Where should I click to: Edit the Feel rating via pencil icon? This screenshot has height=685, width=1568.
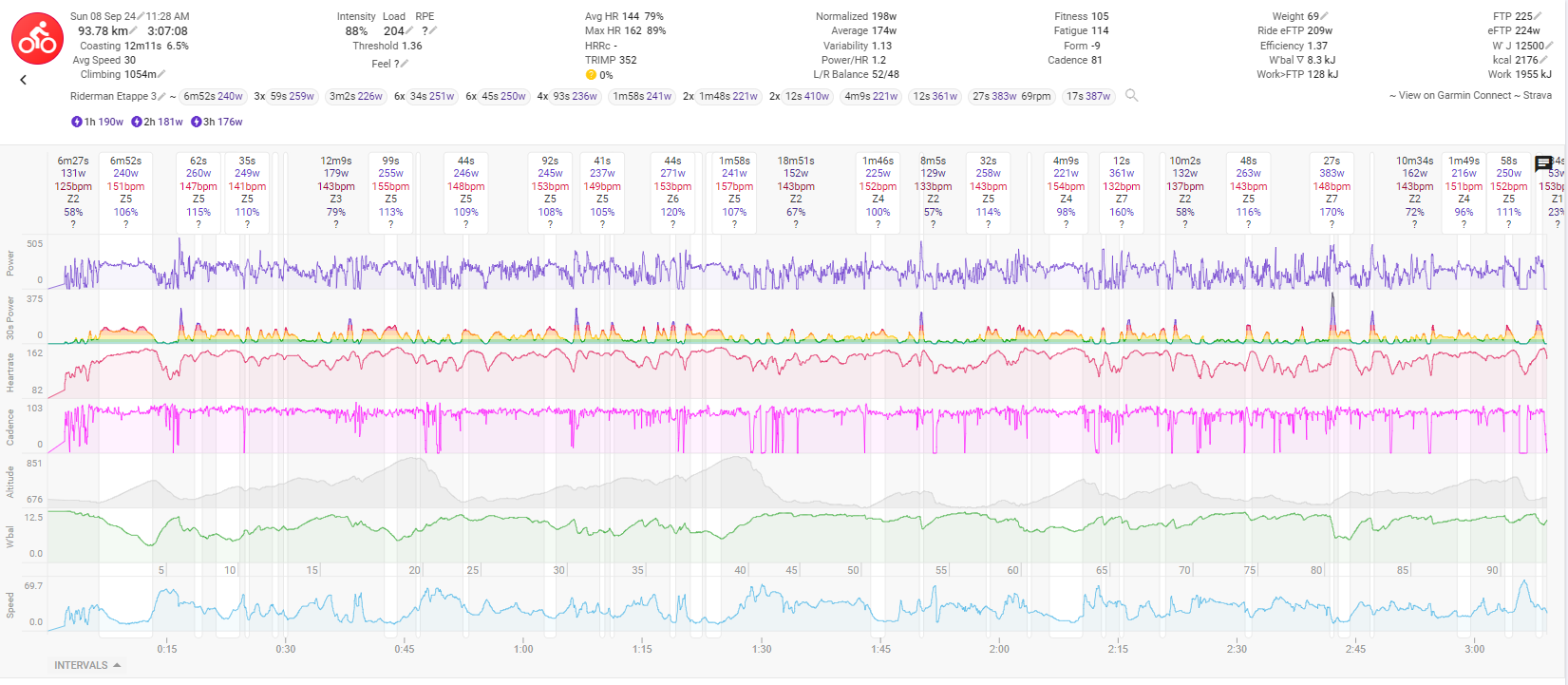(x=405, y=64)
